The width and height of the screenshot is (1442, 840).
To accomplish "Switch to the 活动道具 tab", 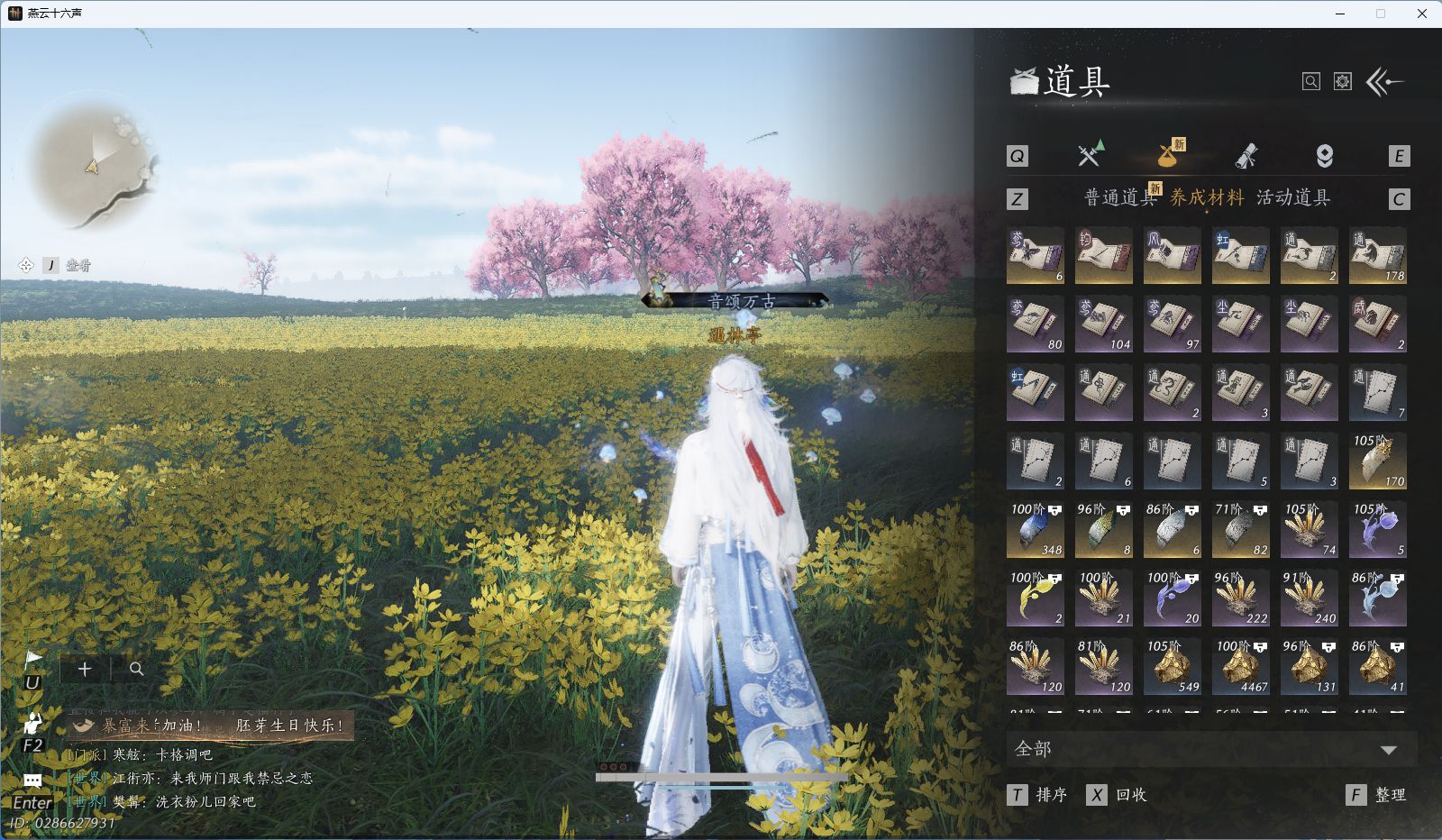I will pyautogui.click(x=1293, y=198).
